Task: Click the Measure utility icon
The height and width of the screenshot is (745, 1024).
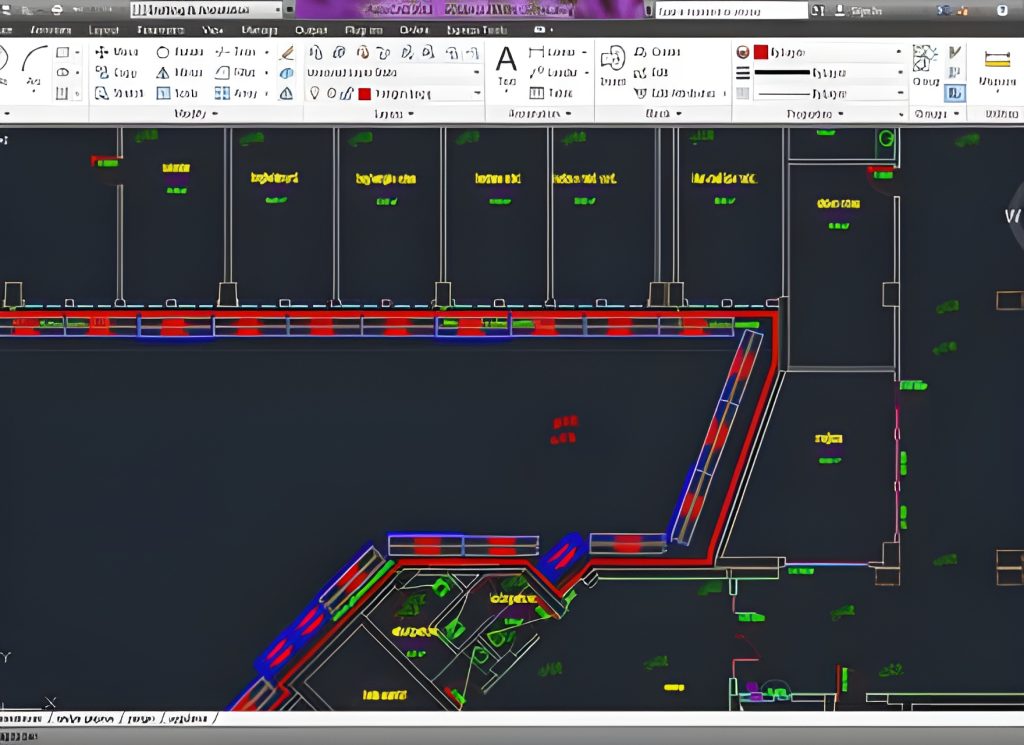Action: tap(995, 60)
